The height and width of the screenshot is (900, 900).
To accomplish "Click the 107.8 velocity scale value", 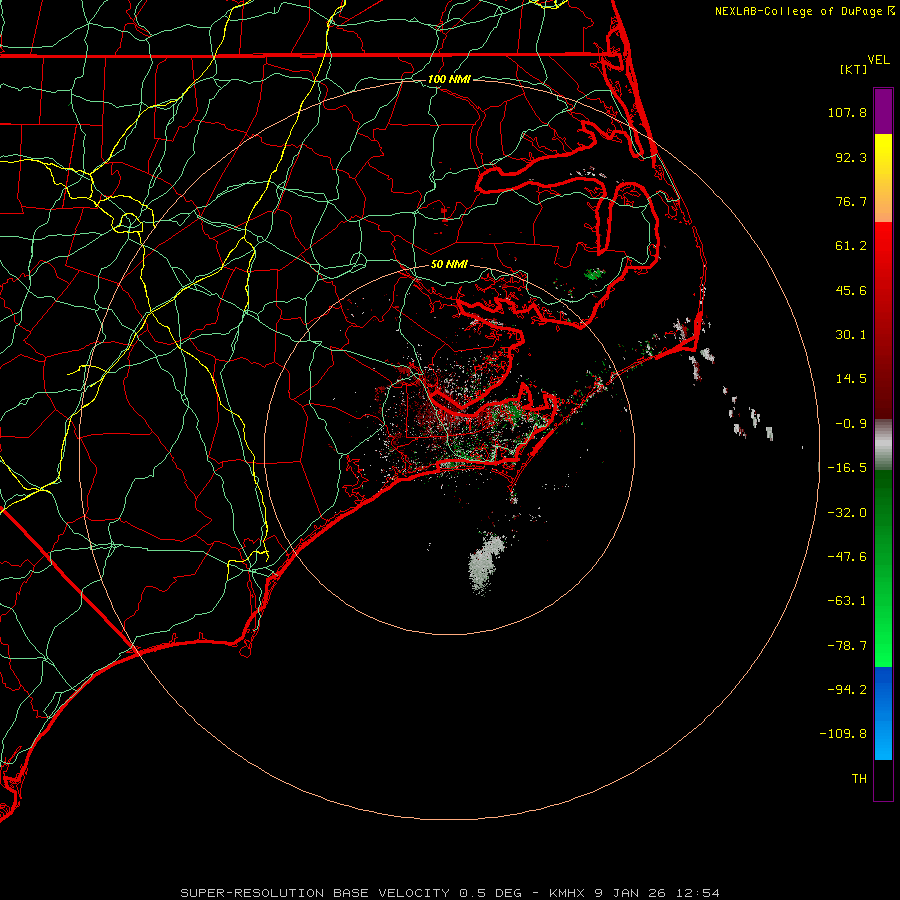I will point(847,112).
